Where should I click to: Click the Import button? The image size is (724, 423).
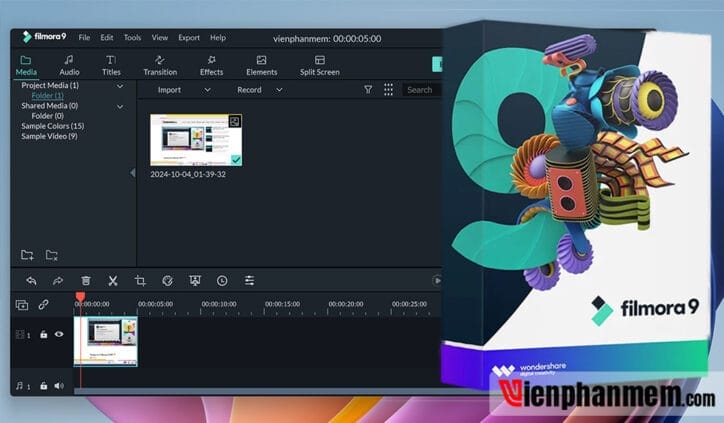coord(169,90)
